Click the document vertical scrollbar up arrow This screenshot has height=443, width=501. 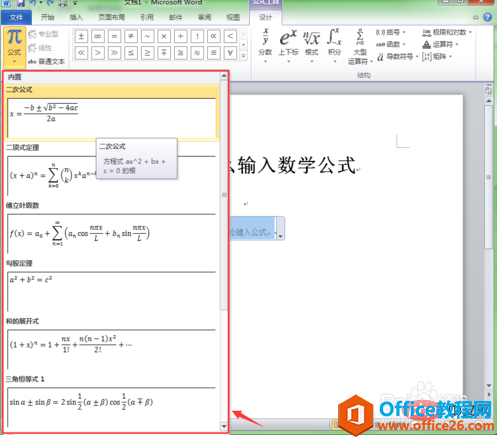[489, 101]
